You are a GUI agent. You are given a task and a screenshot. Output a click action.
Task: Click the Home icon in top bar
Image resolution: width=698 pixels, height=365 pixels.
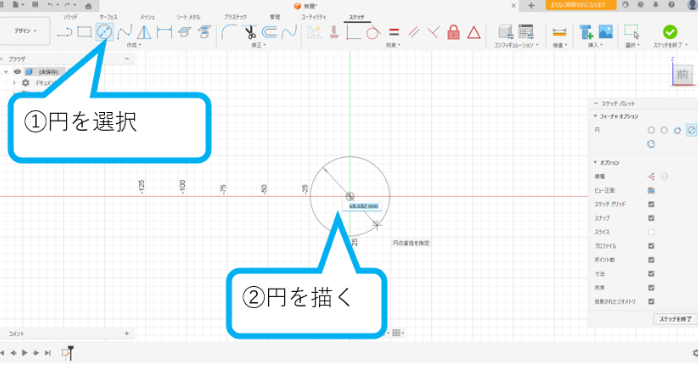(88, 6)
